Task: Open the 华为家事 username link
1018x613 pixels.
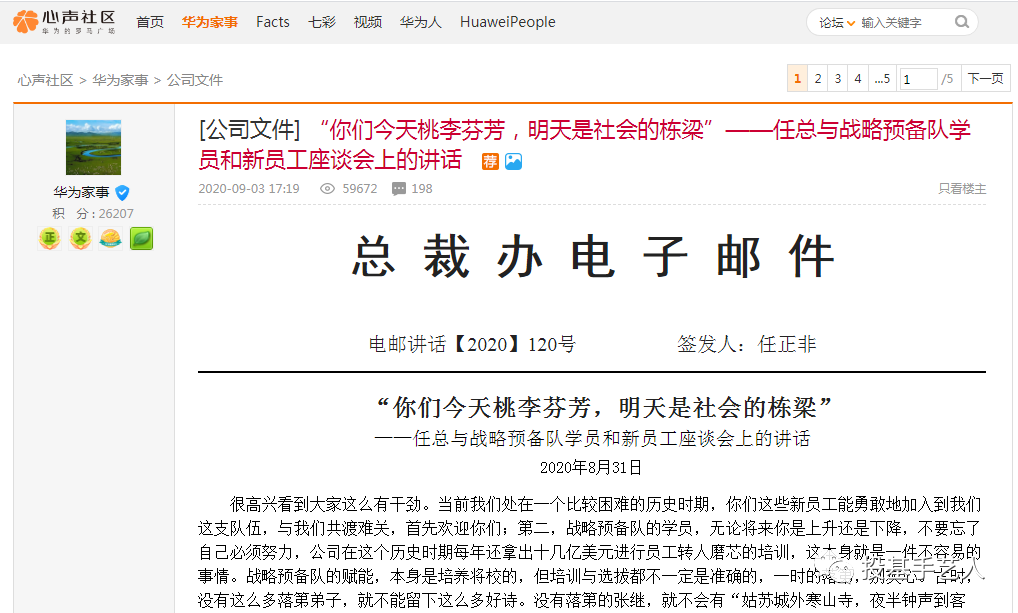Action: click(81, 192)
